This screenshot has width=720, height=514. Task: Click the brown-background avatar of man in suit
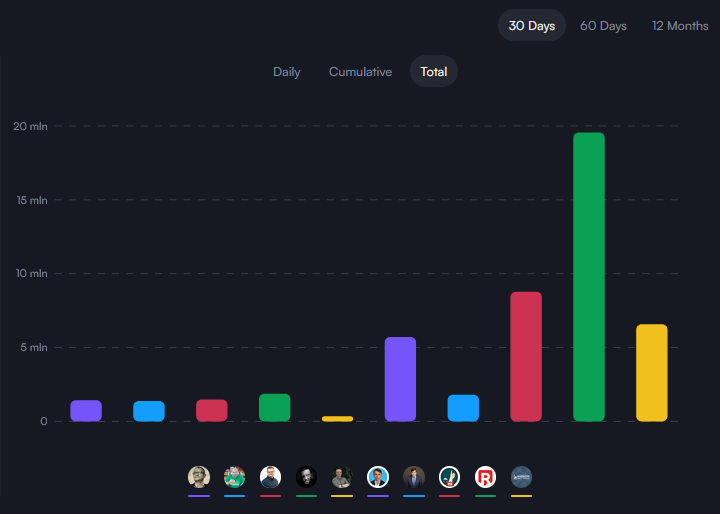[414, 477]
